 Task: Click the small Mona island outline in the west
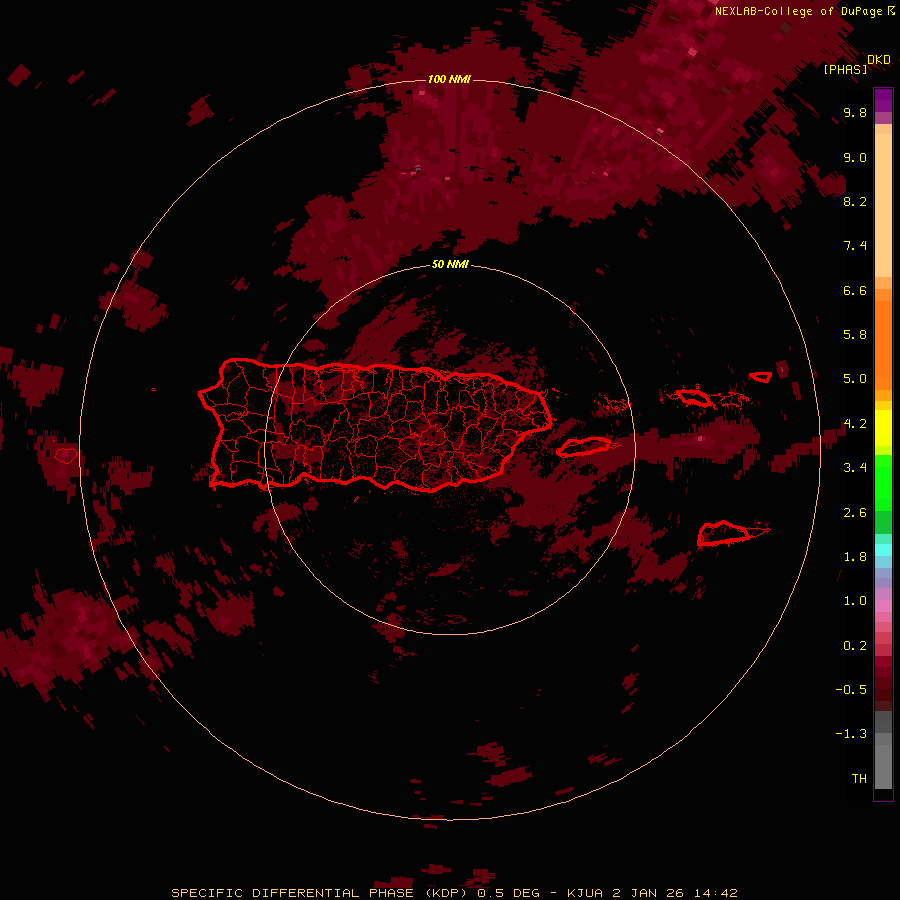pyautogui.click(x=66, y=456)
